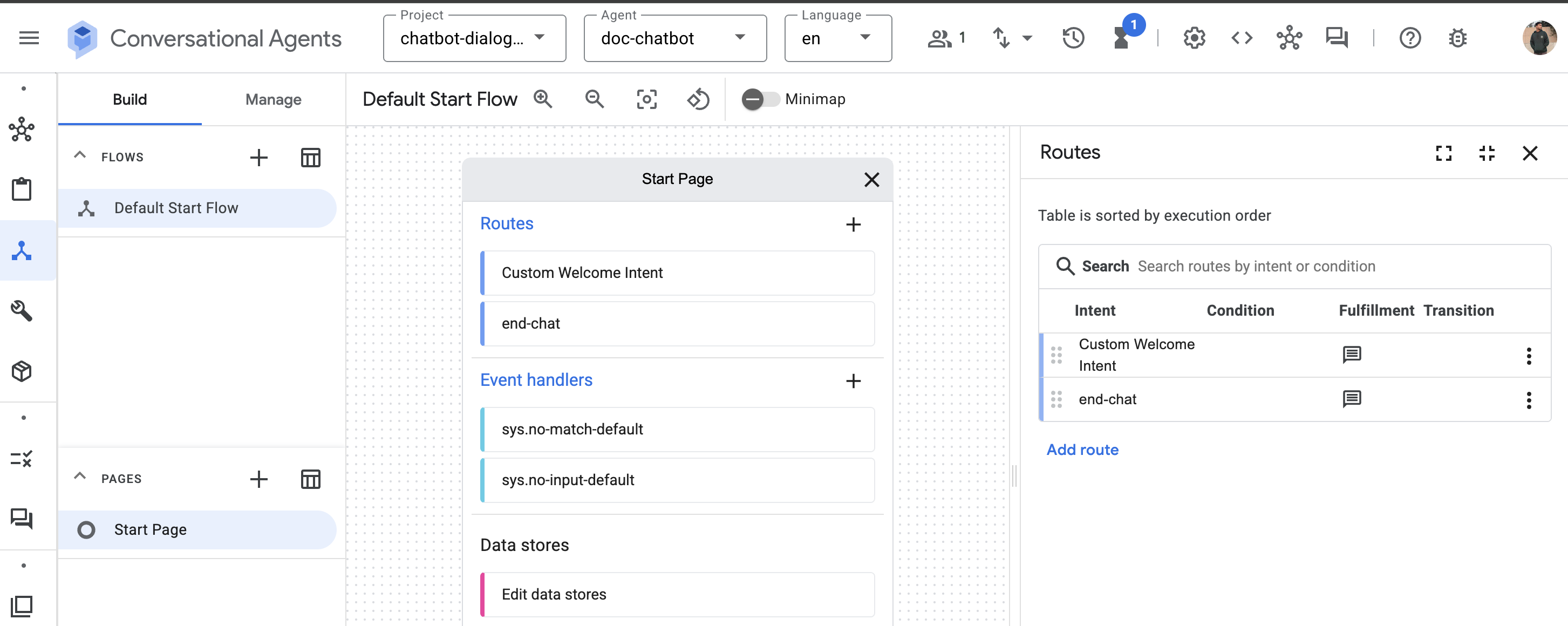Add a new flow with plus icon
Screen dimensions: 1568x626
[258, 157]
